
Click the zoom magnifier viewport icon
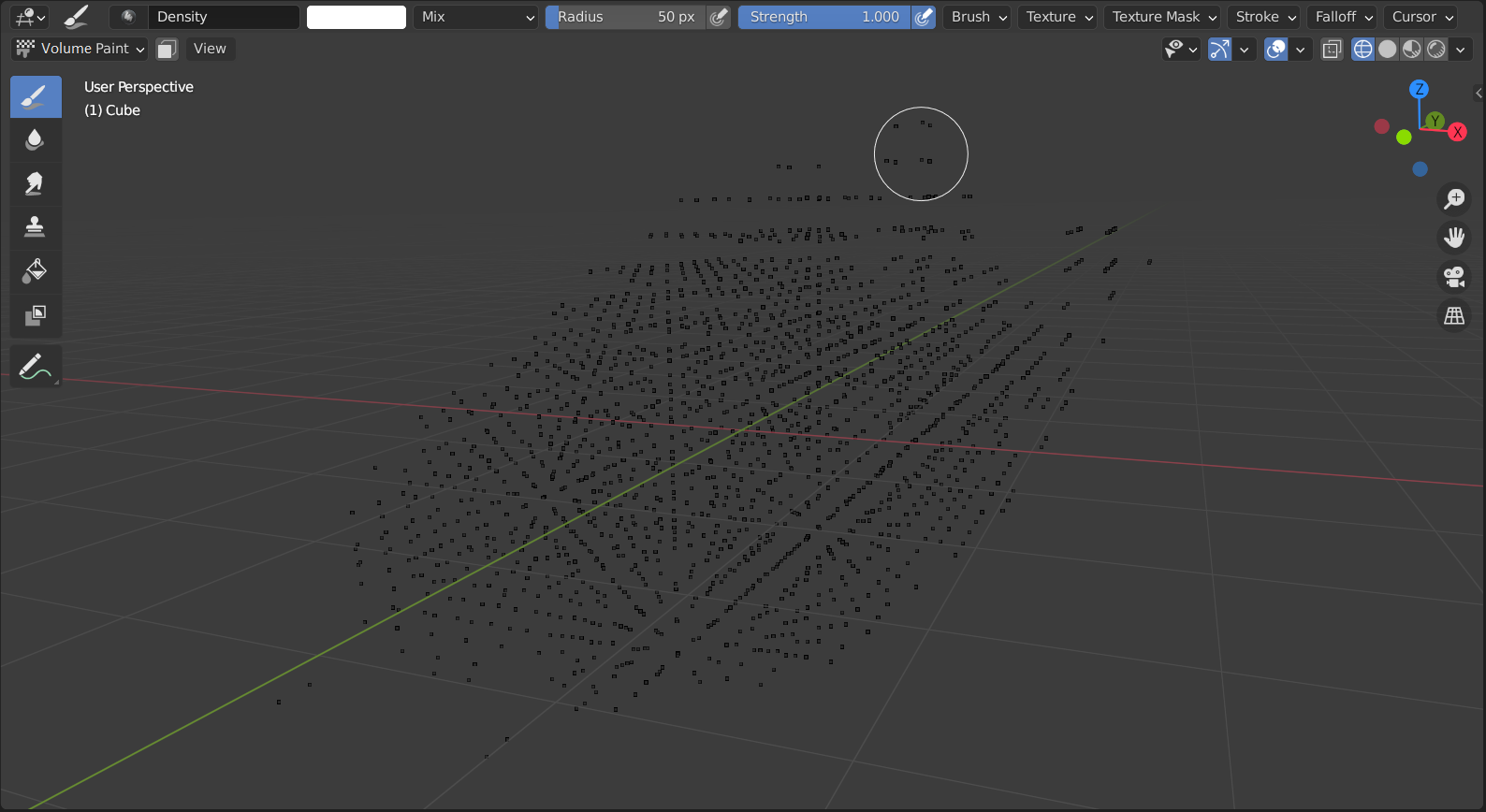click(1454, 198)
